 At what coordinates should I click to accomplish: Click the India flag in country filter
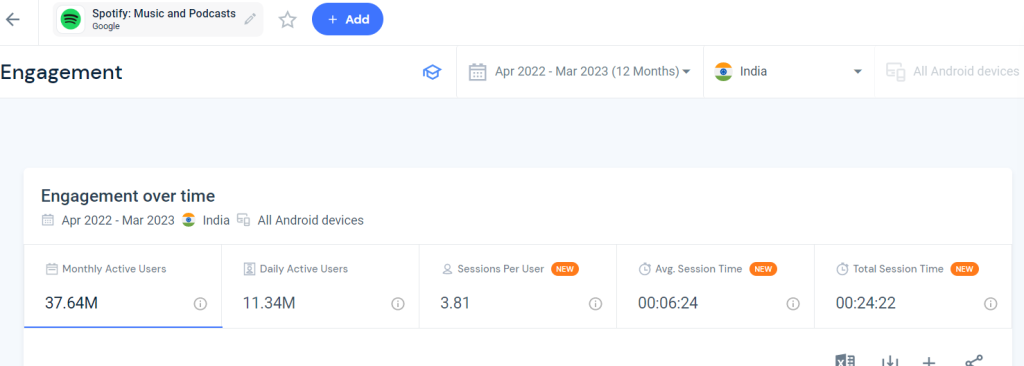(x=724, y=72)
